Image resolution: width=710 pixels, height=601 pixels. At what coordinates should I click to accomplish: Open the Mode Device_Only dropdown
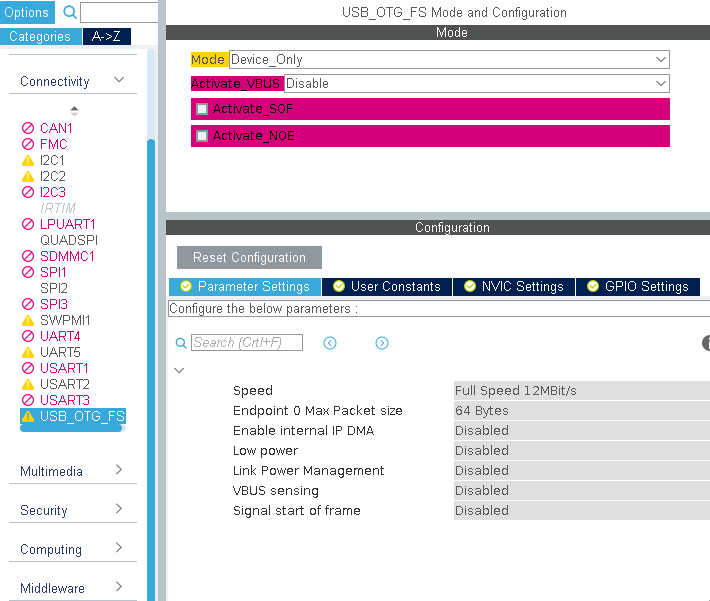point(449,60)
